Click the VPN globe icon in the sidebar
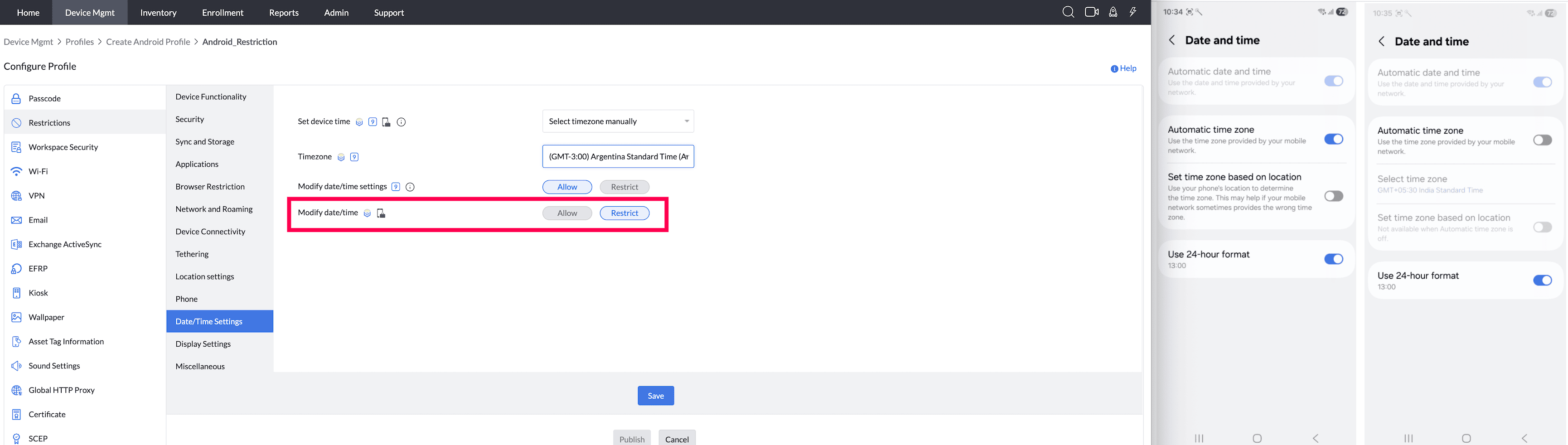Image resolution: width=1568 pixels, height=445 pixels. tap(16, 195)
